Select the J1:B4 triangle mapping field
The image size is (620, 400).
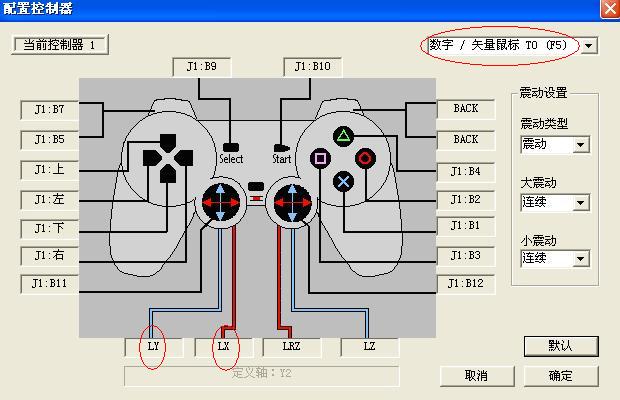point(466,172)
